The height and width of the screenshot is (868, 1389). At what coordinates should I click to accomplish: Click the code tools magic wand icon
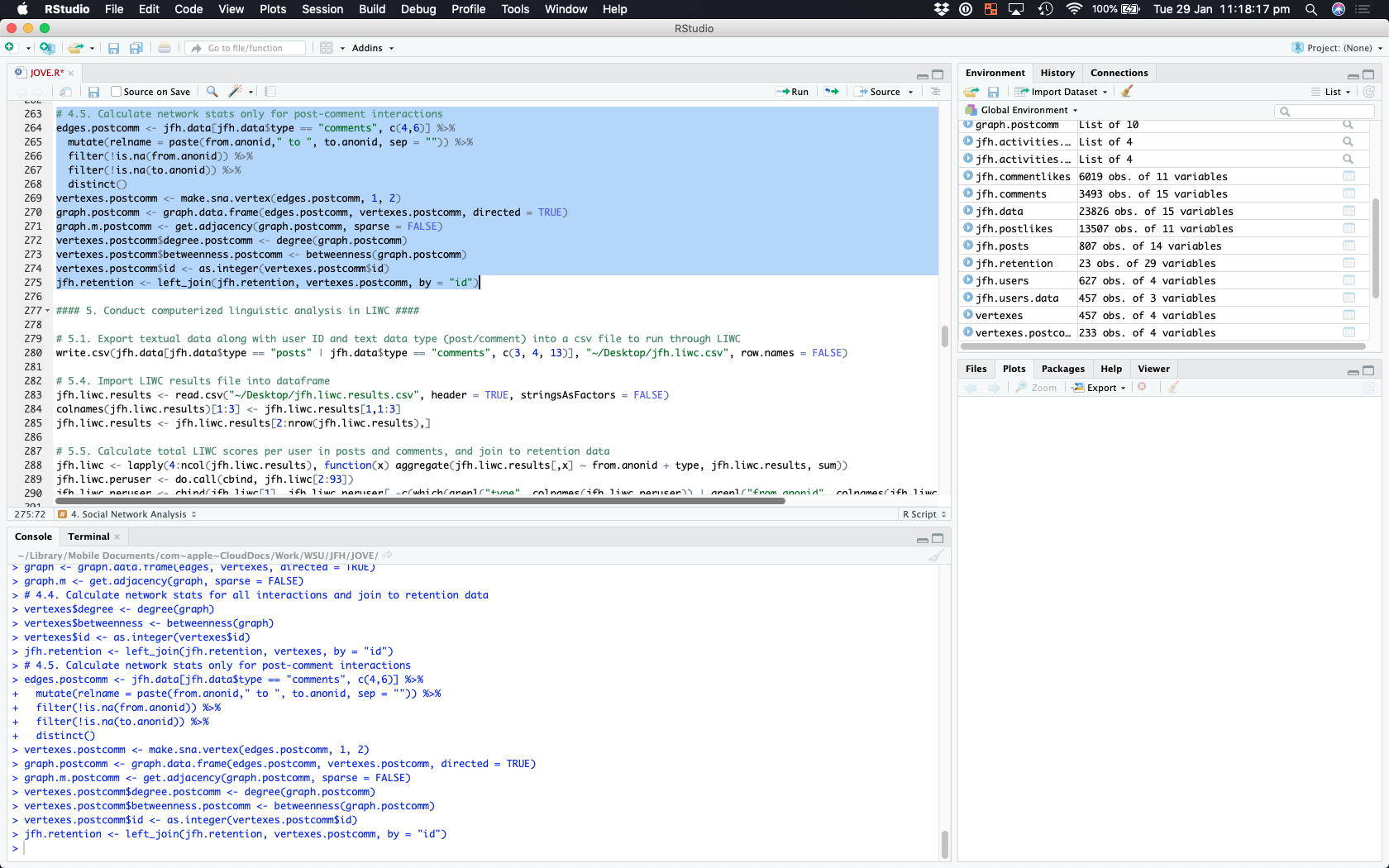click(x=236, y=92)
